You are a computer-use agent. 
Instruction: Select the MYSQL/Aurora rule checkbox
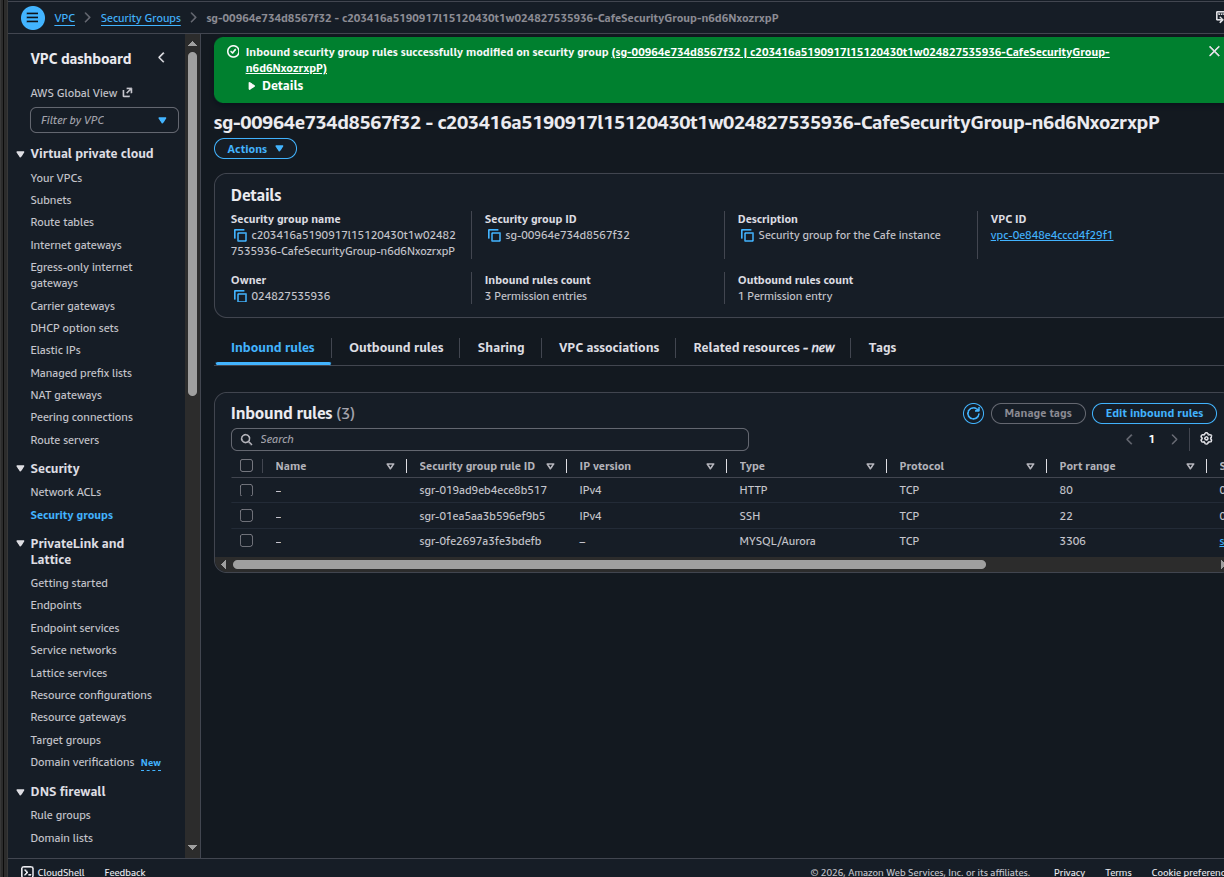point(246,541)
